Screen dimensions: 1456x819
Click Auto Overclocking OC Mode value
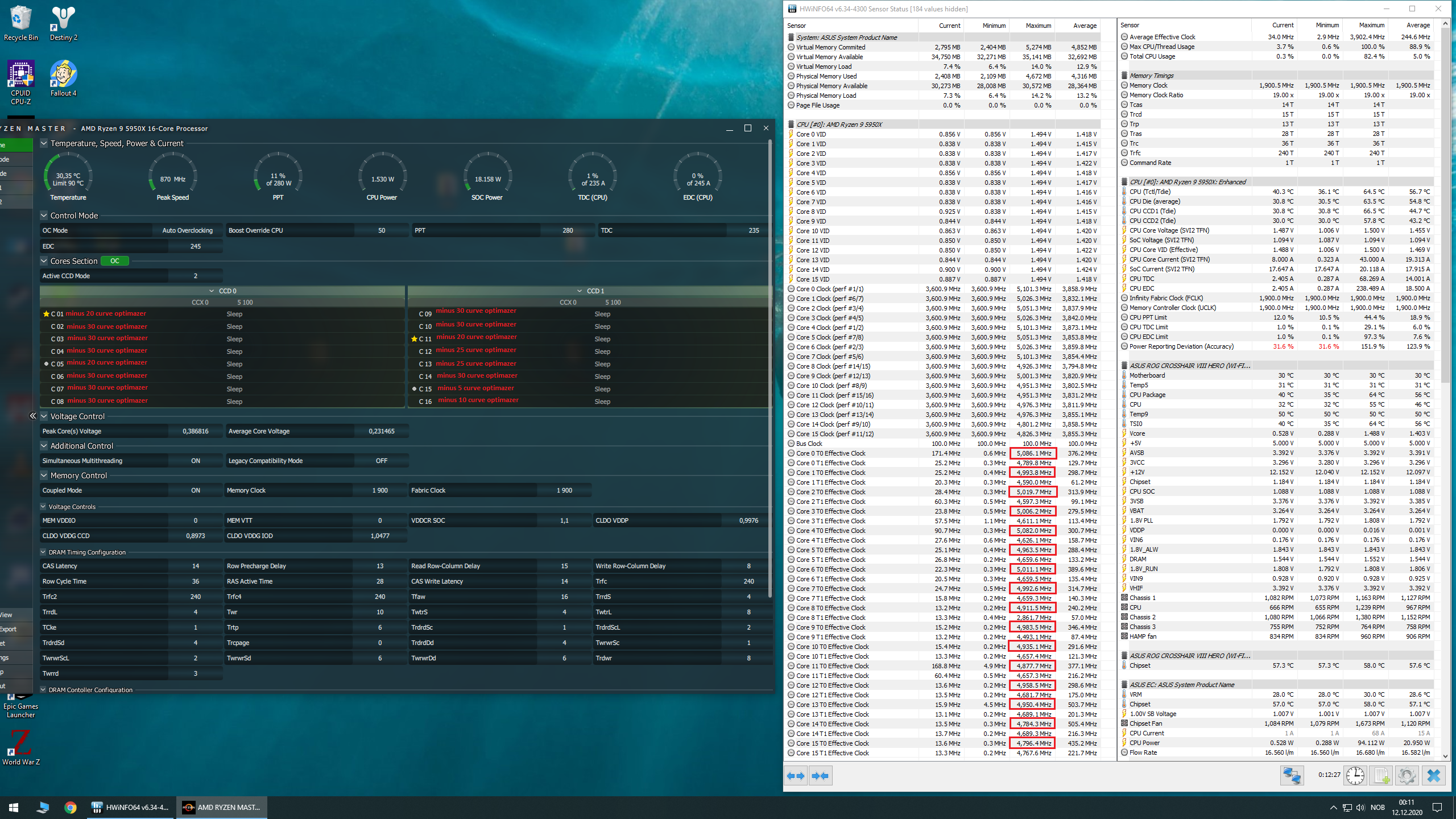(188, 230)
